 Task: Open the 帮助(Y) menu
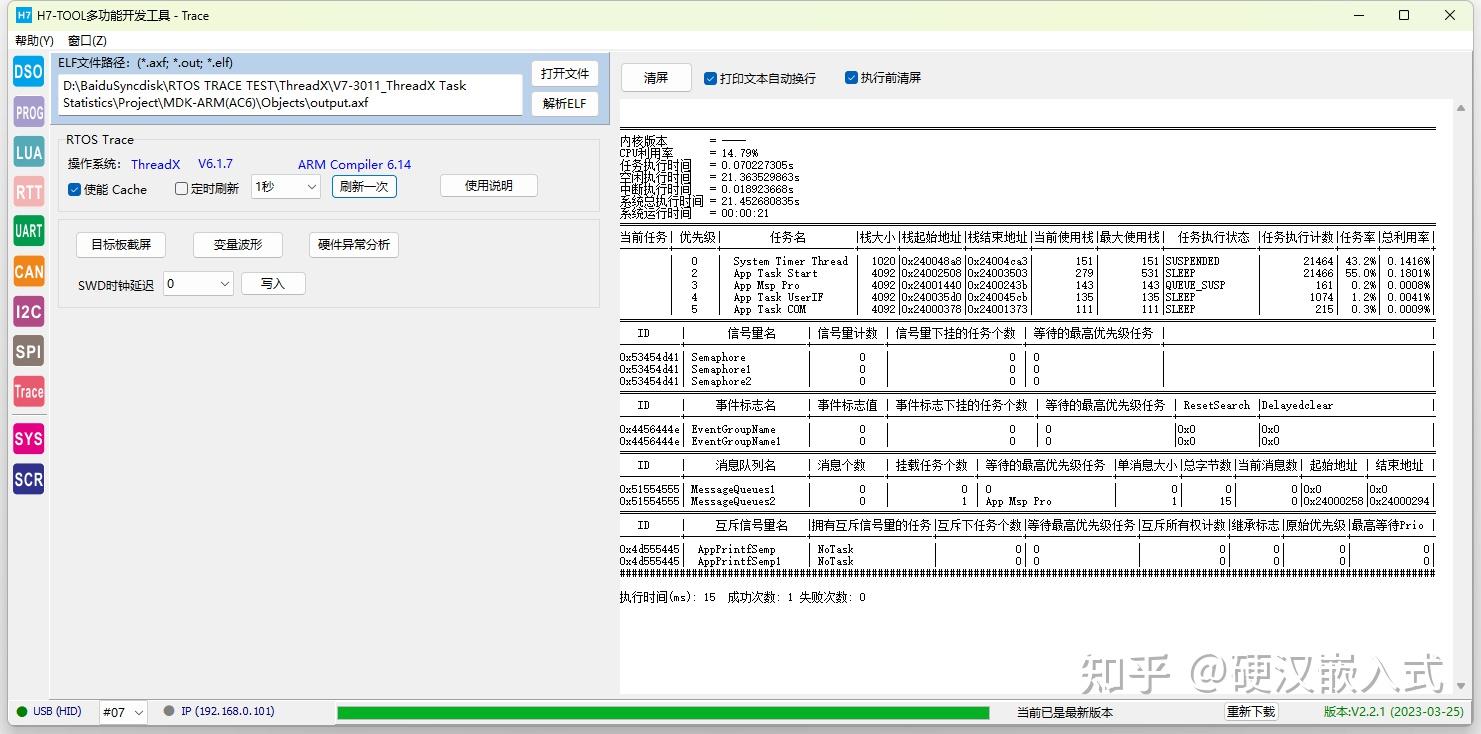34,41
